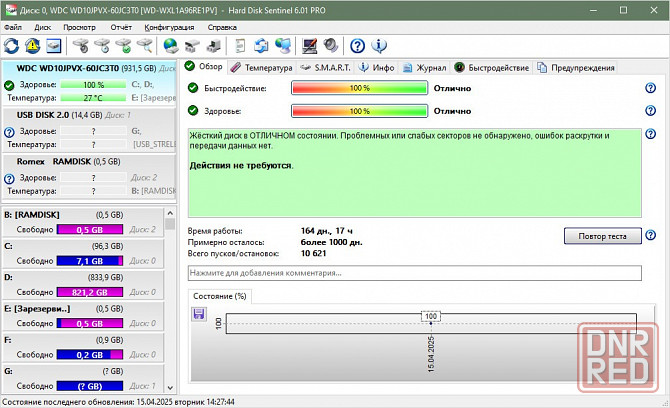
Task: Click help icon next to Повтор теста
Action: click(650, 235)
